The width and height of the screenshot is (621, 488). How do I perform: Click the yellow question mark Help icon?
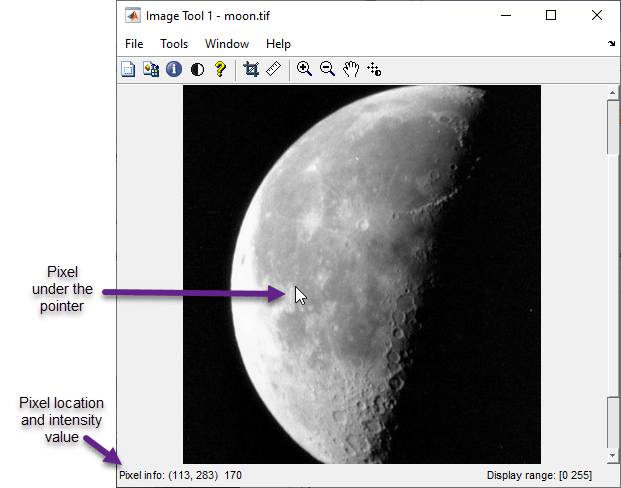(220, 69)
